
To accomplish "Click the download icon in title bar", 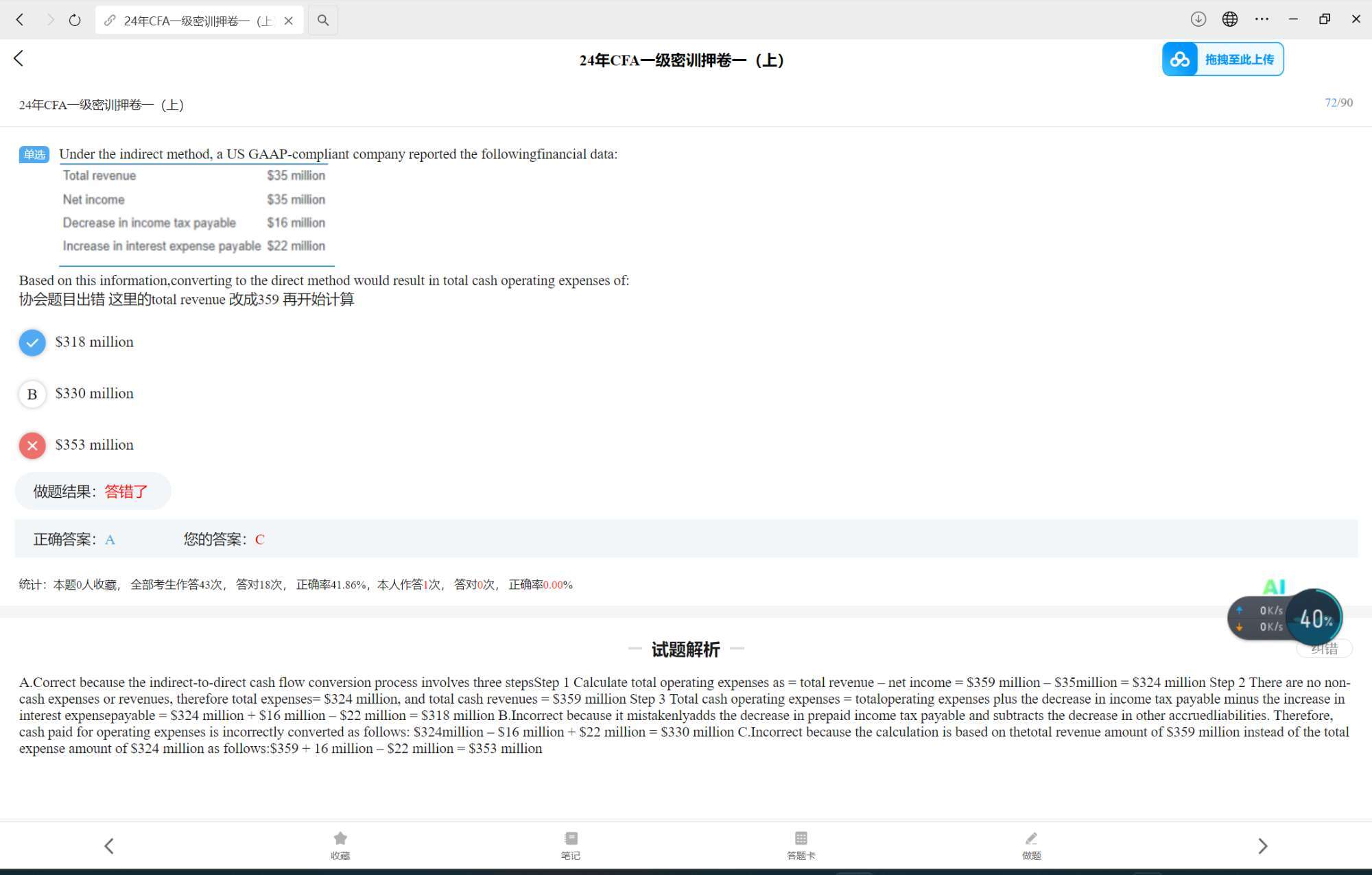I will [1198, 19].
